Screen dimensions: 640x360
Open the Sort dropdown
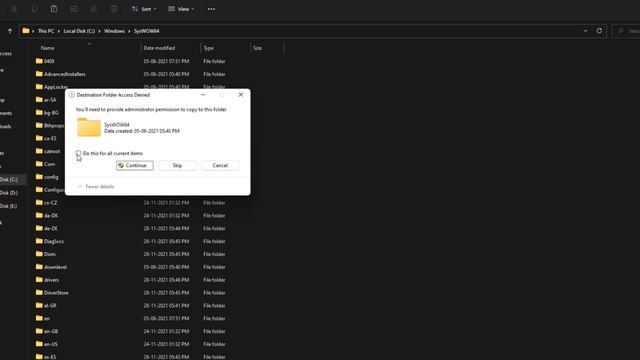(x=144, y=9)
